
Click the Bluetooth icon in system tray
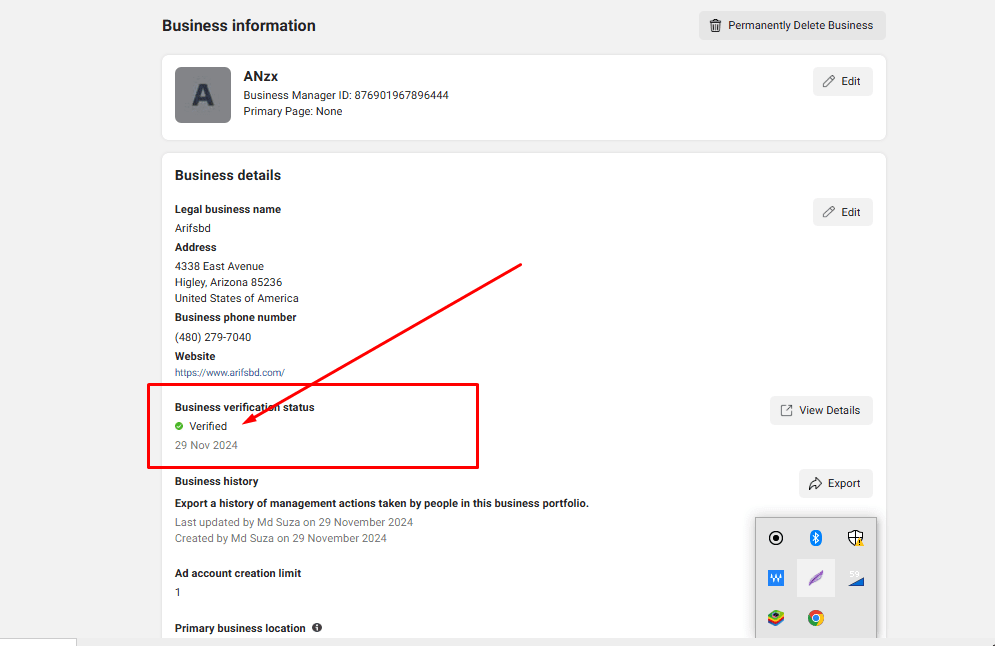click(x=815, y=538)
